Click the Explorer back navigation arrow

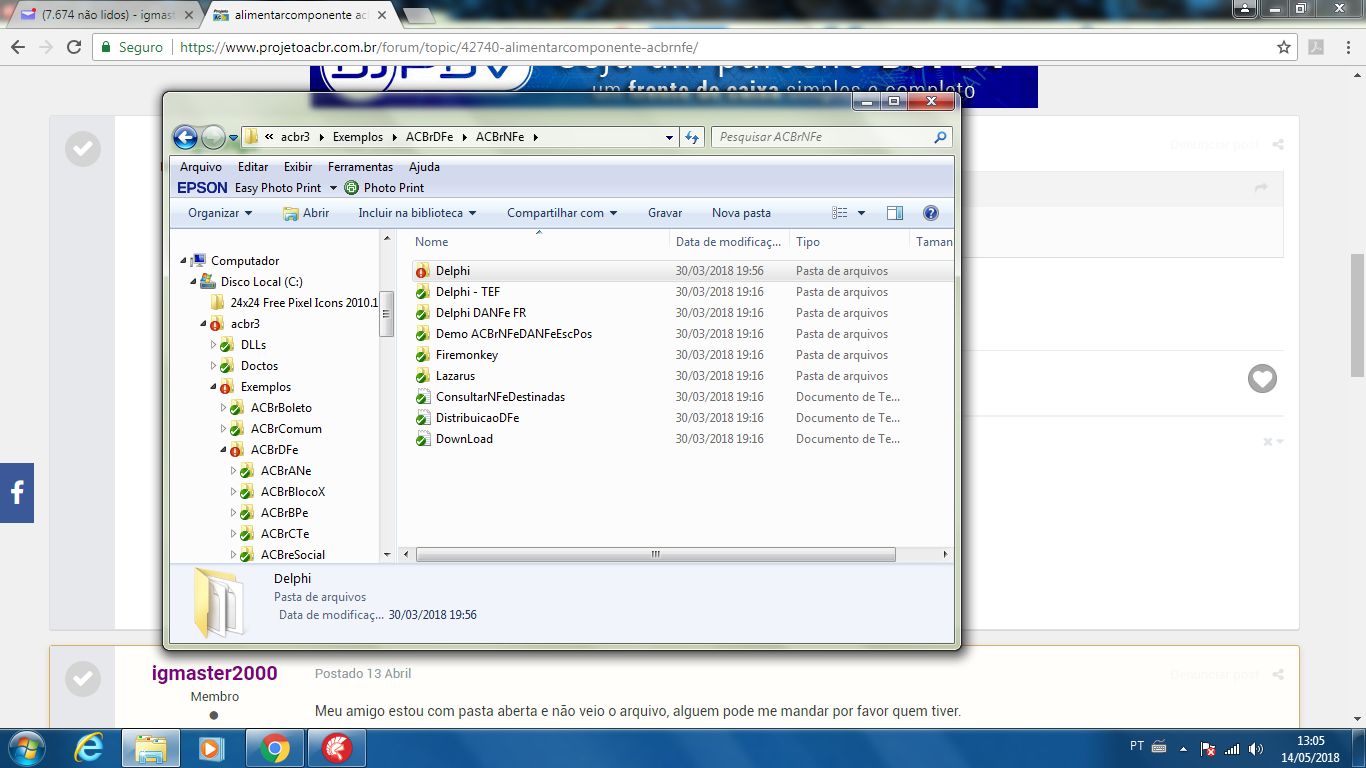185,137
